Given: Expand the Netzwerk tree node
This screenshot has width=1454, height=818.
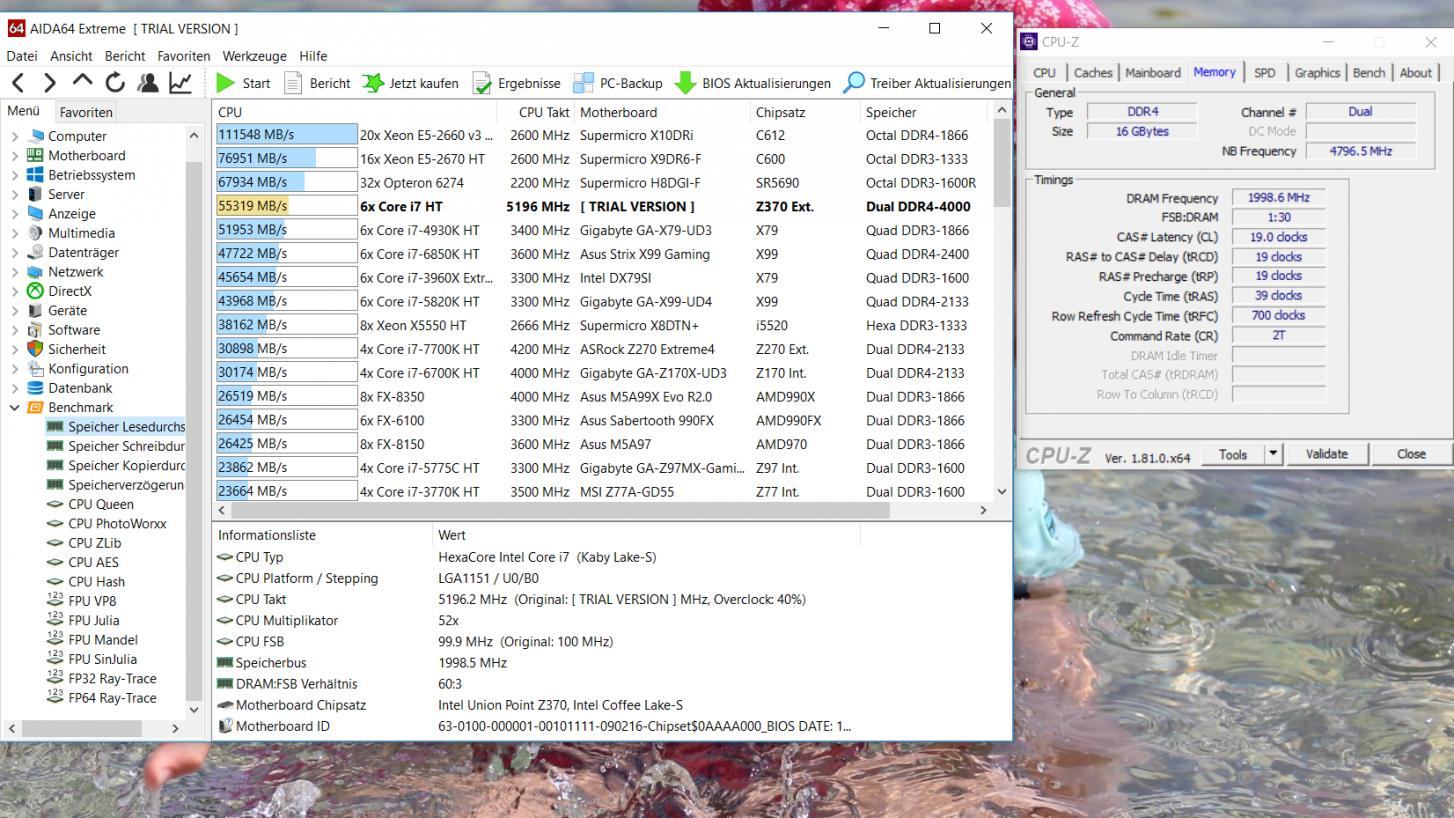Looking at the screenshot, I should coord(15,272).
